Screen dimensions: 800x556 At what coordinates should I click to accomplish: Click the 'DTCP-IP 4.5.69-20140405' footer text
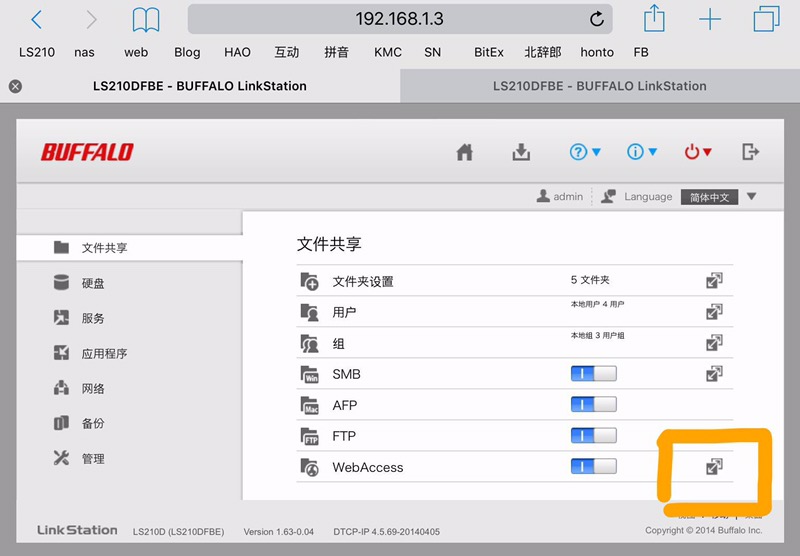[386, 532]
